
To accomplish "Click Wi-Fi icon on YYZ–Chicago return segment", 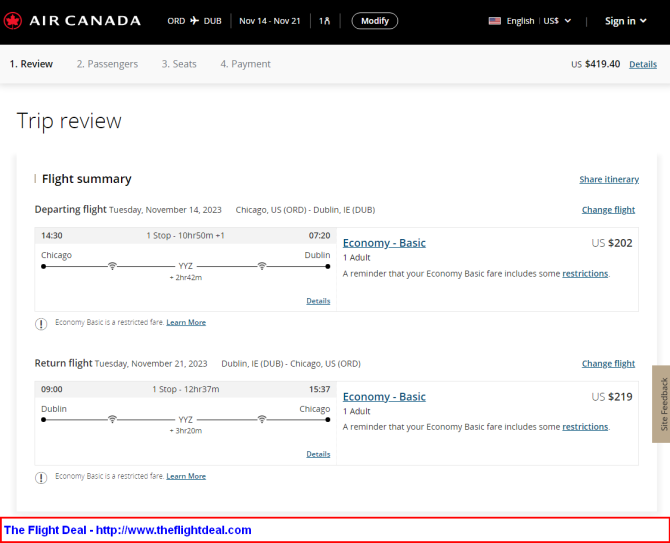I will pos(262,419).
